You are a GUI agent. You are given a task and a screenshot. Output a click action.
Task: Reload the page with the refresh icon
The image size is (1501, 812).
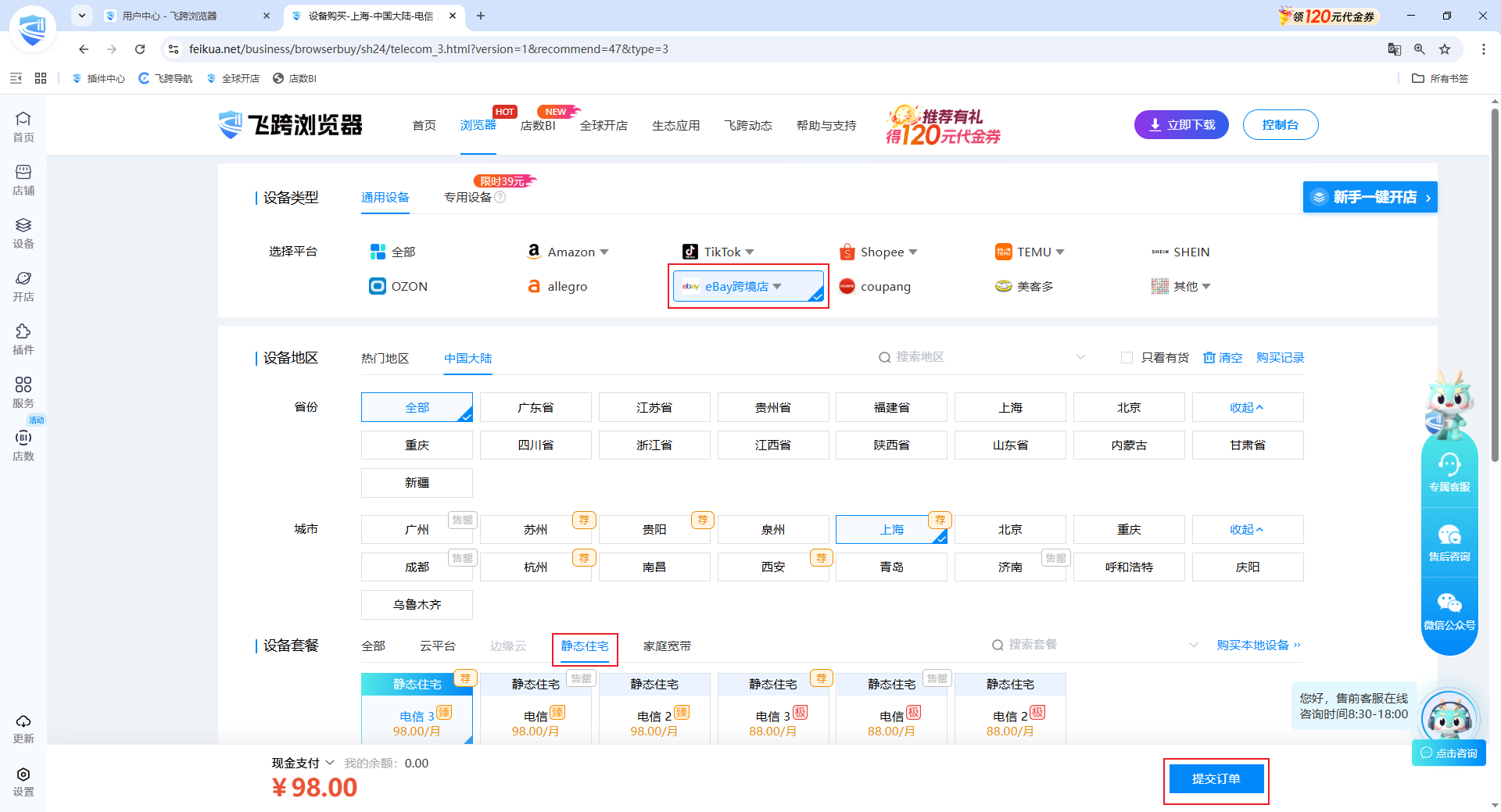tap(140, 49)
